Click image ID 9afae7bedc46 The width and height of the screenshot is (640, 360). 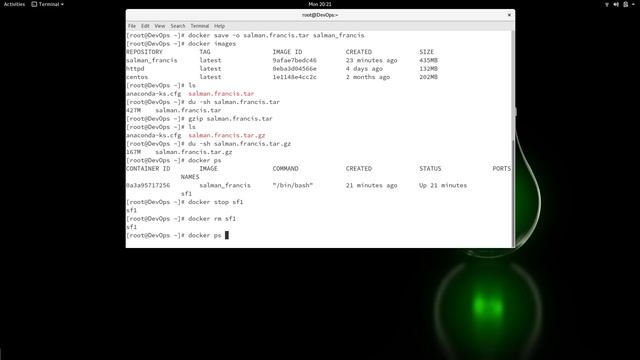point(294,60)
